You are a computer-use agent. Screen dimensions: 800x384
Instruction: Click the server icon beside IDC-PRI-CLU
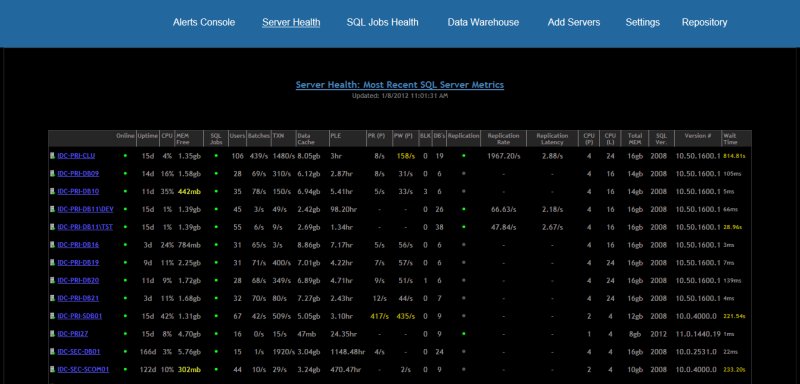point(52,156)
